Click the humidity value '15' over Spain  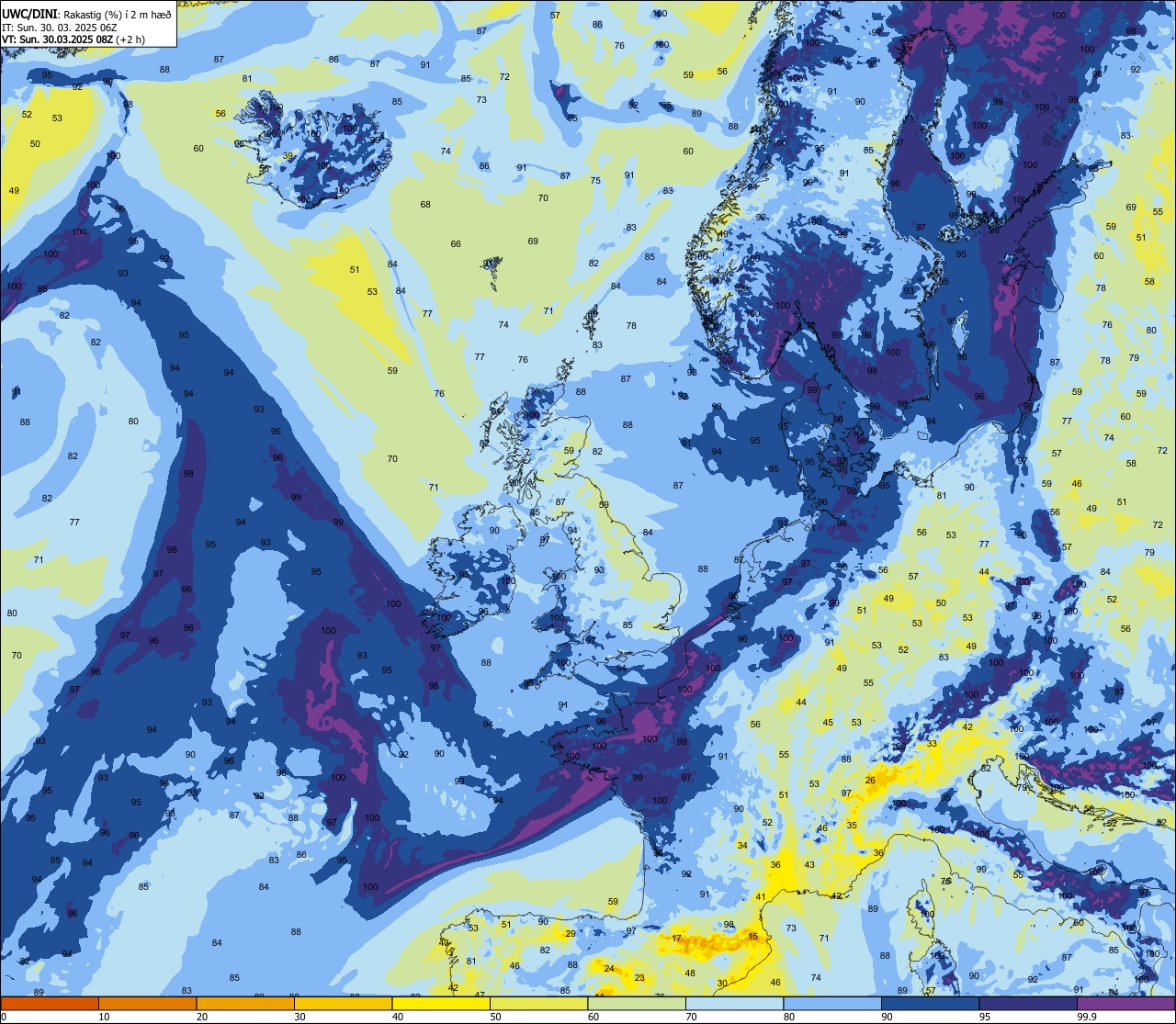752,937
